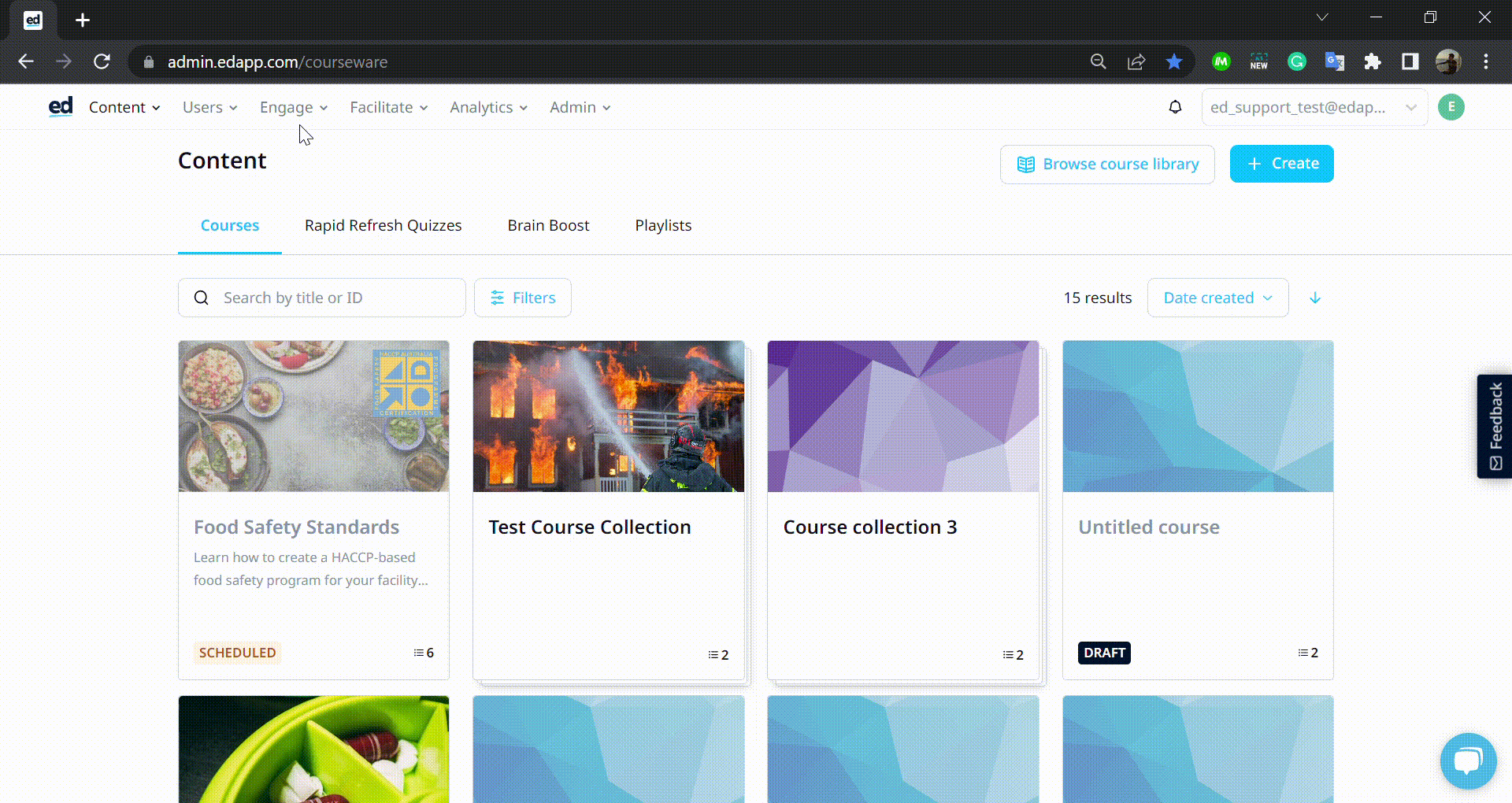Share this page via the address bar
The image size is (1512, 803).
1136,61
